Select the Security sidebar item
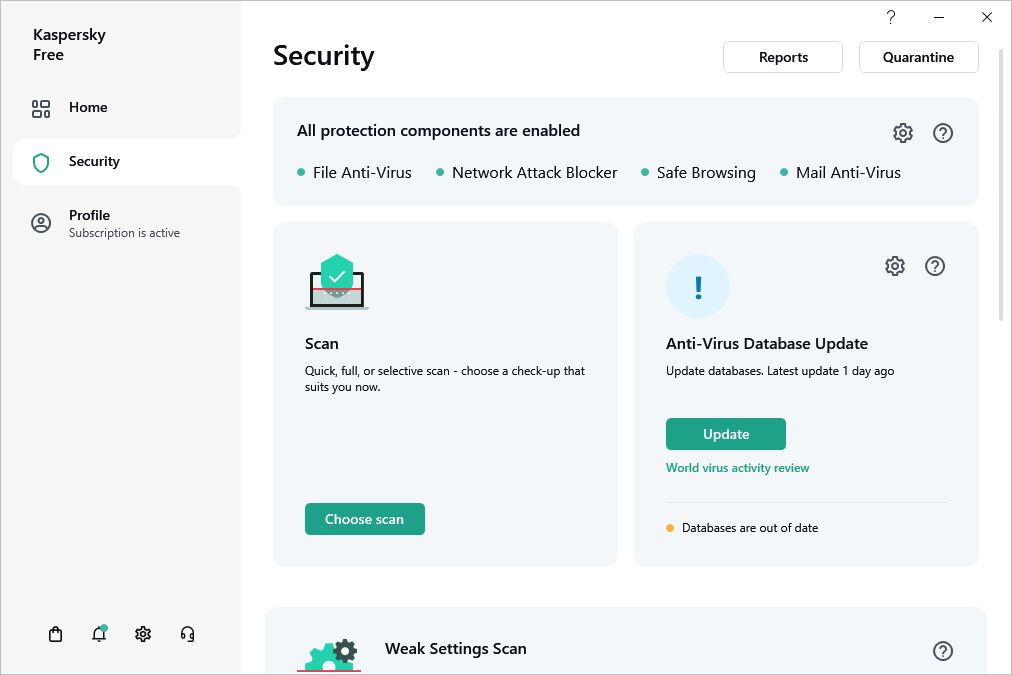The width and height of the screenshot is (1012, 675). (94, 162)
